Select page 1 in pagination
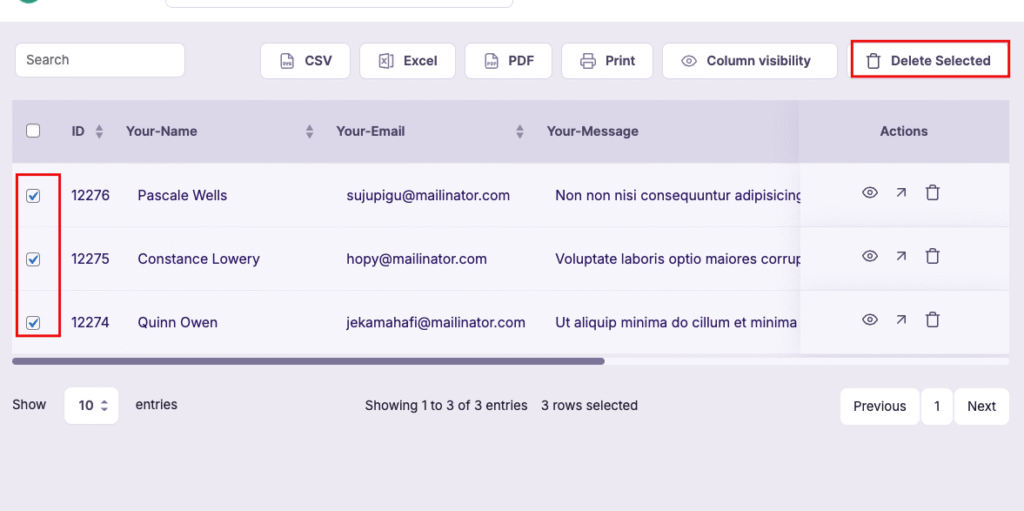The width and height of the screenshot is (1024, 511). (937, 406)
